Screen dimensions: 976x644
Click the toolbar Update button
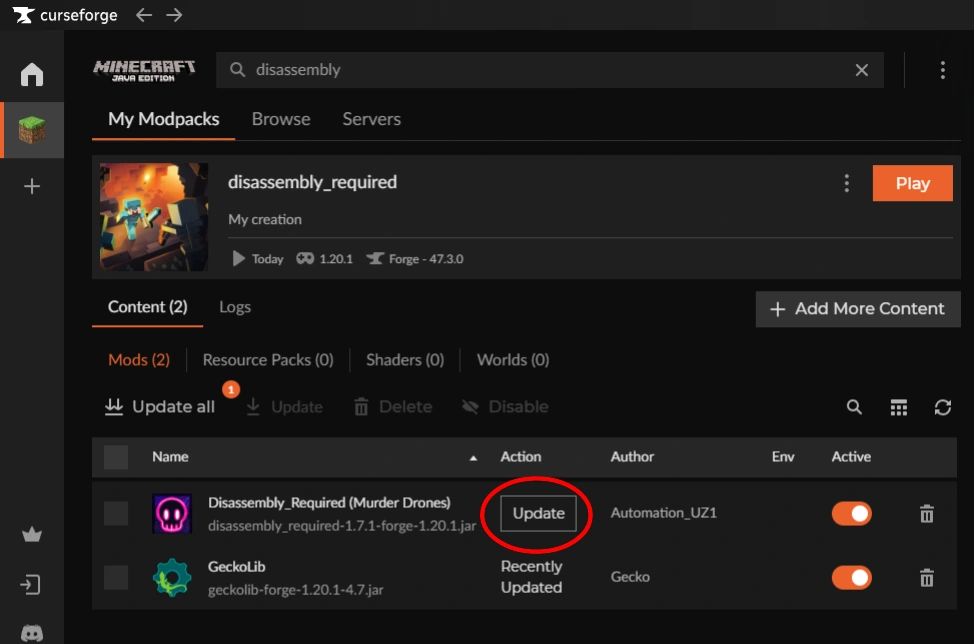coord(284,407)
